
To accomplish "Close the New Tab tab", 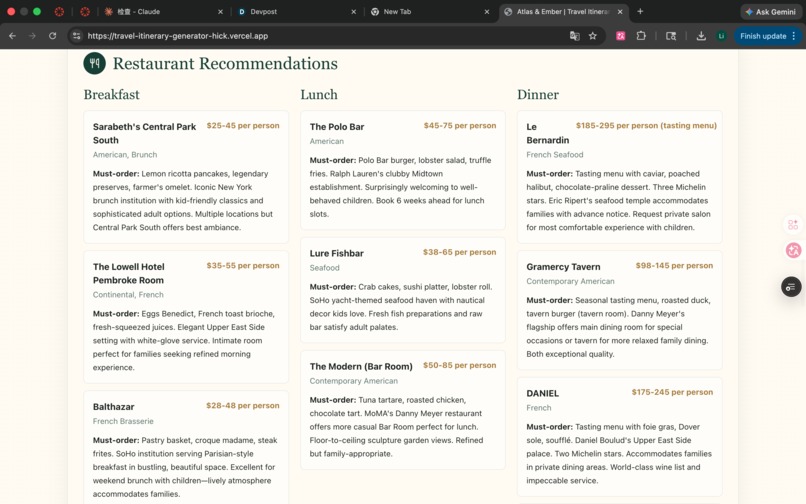I will pos(487,11).
